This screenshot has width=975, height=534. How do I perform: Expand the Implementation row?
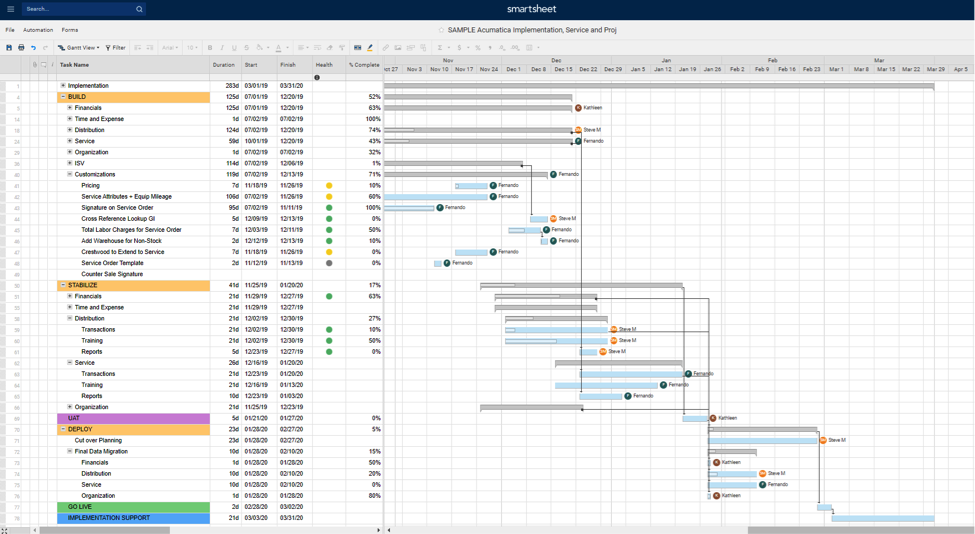[x=63, y=85]
